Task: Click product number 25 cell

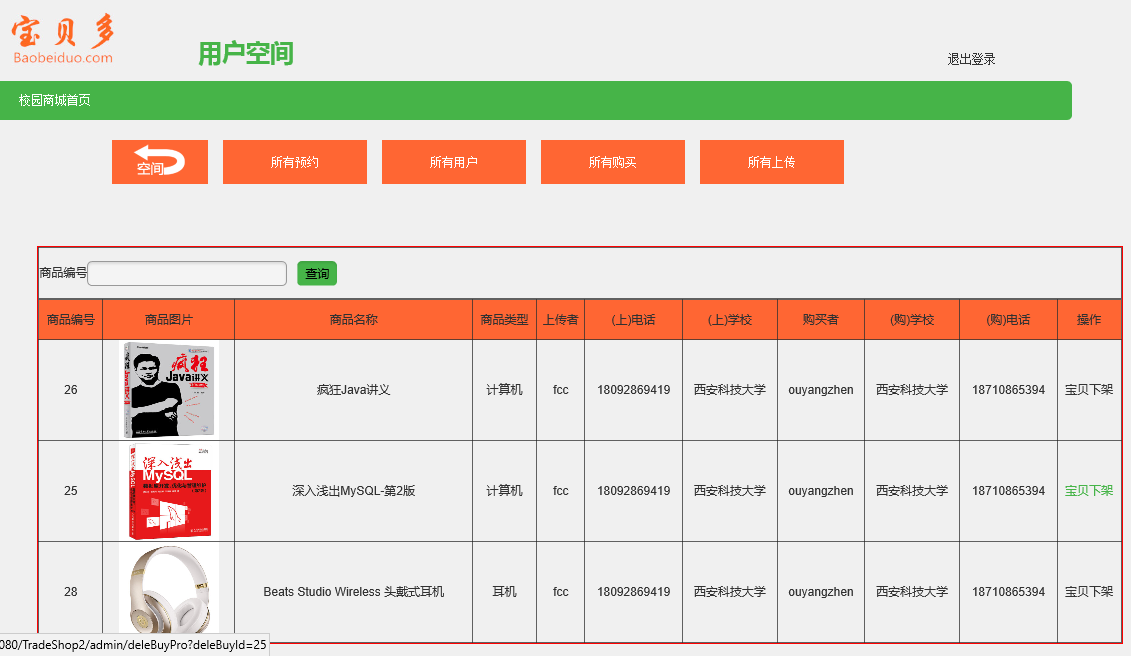Action: click(71, 491)
